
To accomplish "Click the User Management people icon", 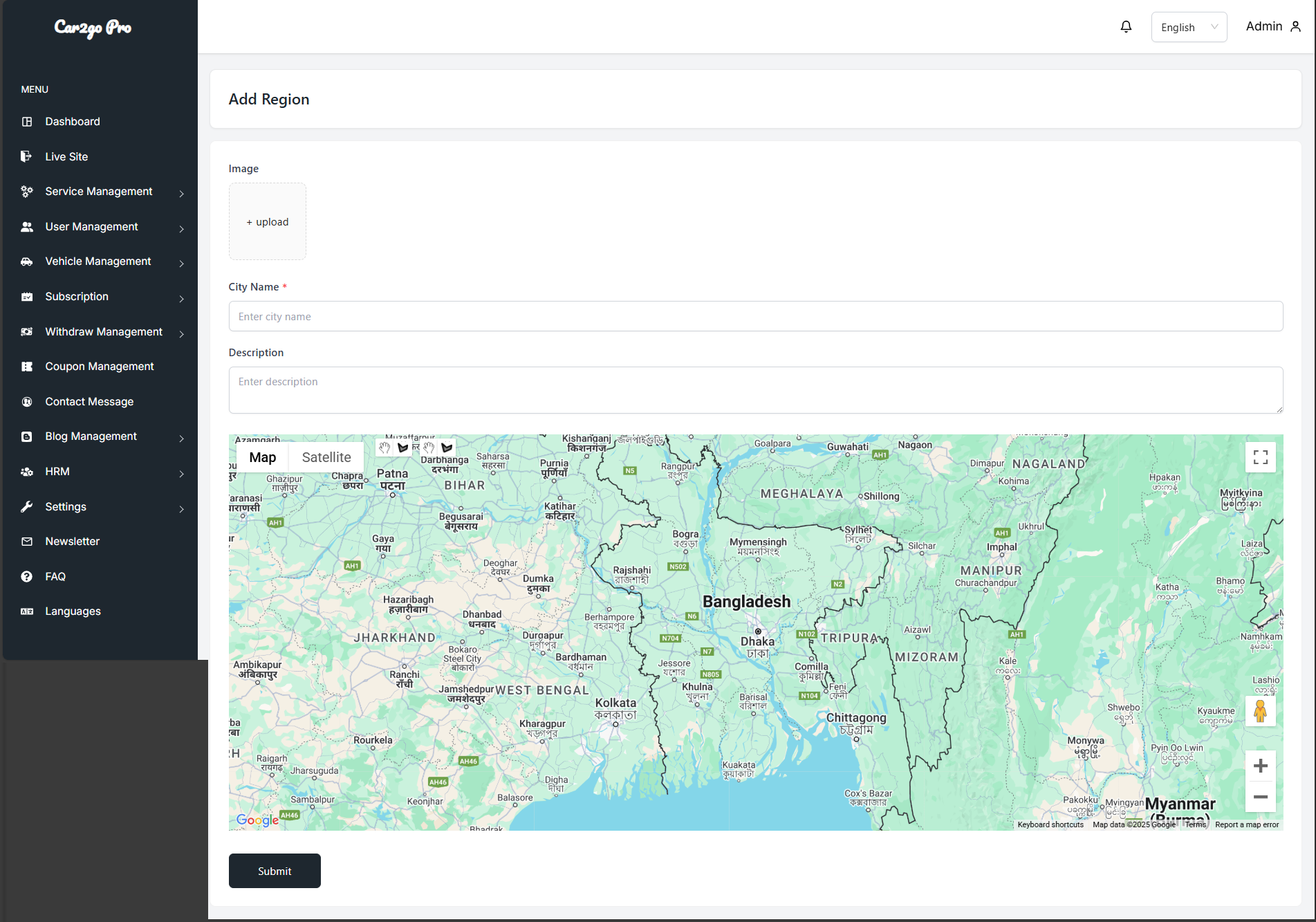I will 27,227.
